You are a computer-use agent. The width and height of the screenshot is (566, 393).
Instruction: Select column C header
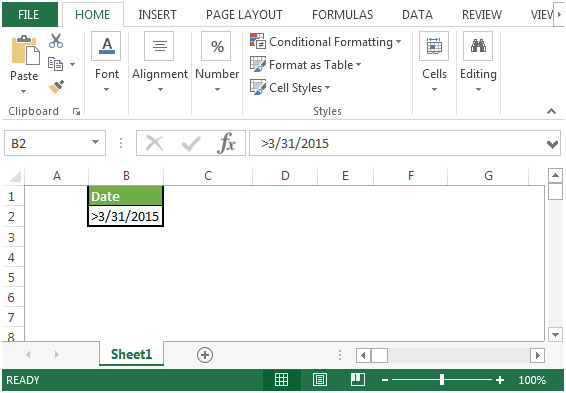(208, 176)
